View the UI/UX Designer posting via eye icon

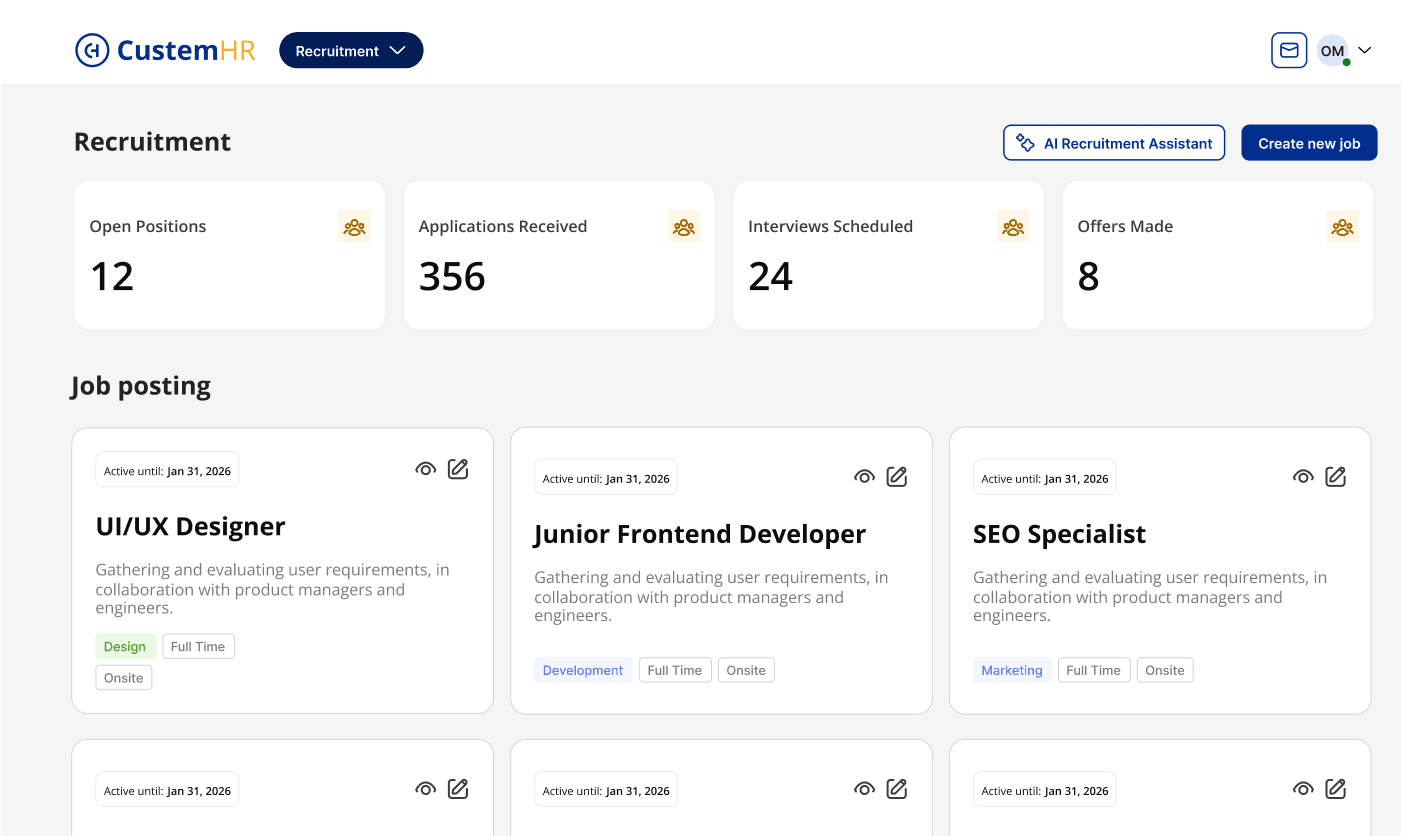426,469
